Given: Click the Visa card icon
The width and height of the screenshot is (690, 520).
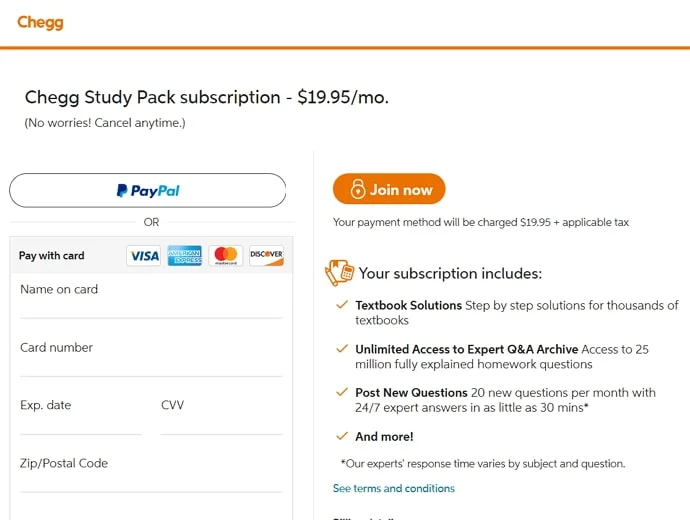Looking at the screenshot, I should click(144, 256).
